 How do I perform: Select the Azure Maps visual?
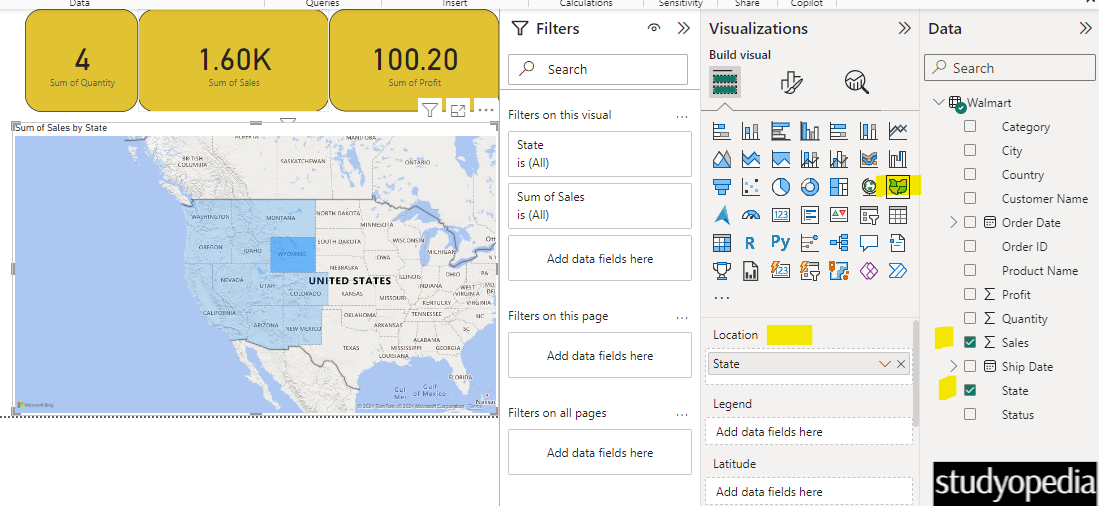point(721,214)
